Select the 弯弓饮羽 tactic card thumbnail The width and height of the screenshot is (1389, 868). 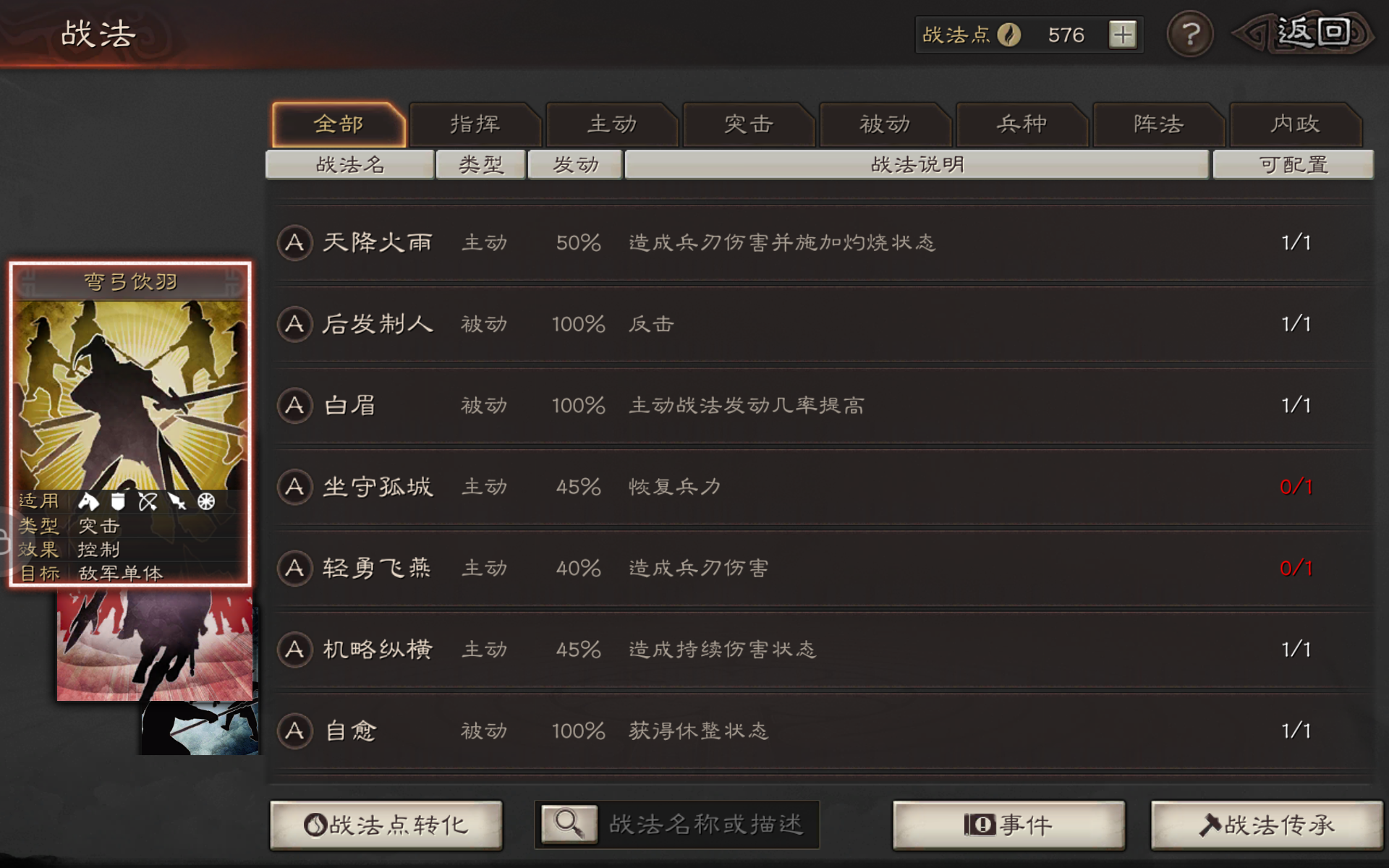pyautogui.click(x=130, y=424)
